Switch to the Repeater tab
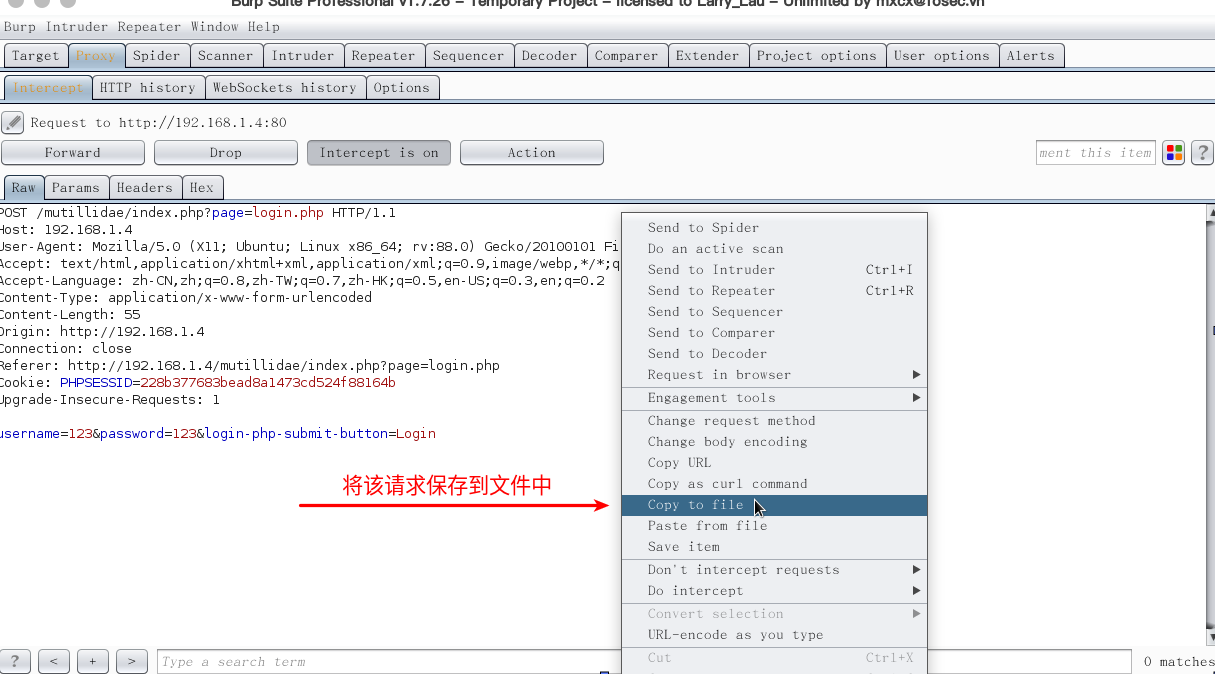The image size is (1215, 674). [x=383, y=56]
